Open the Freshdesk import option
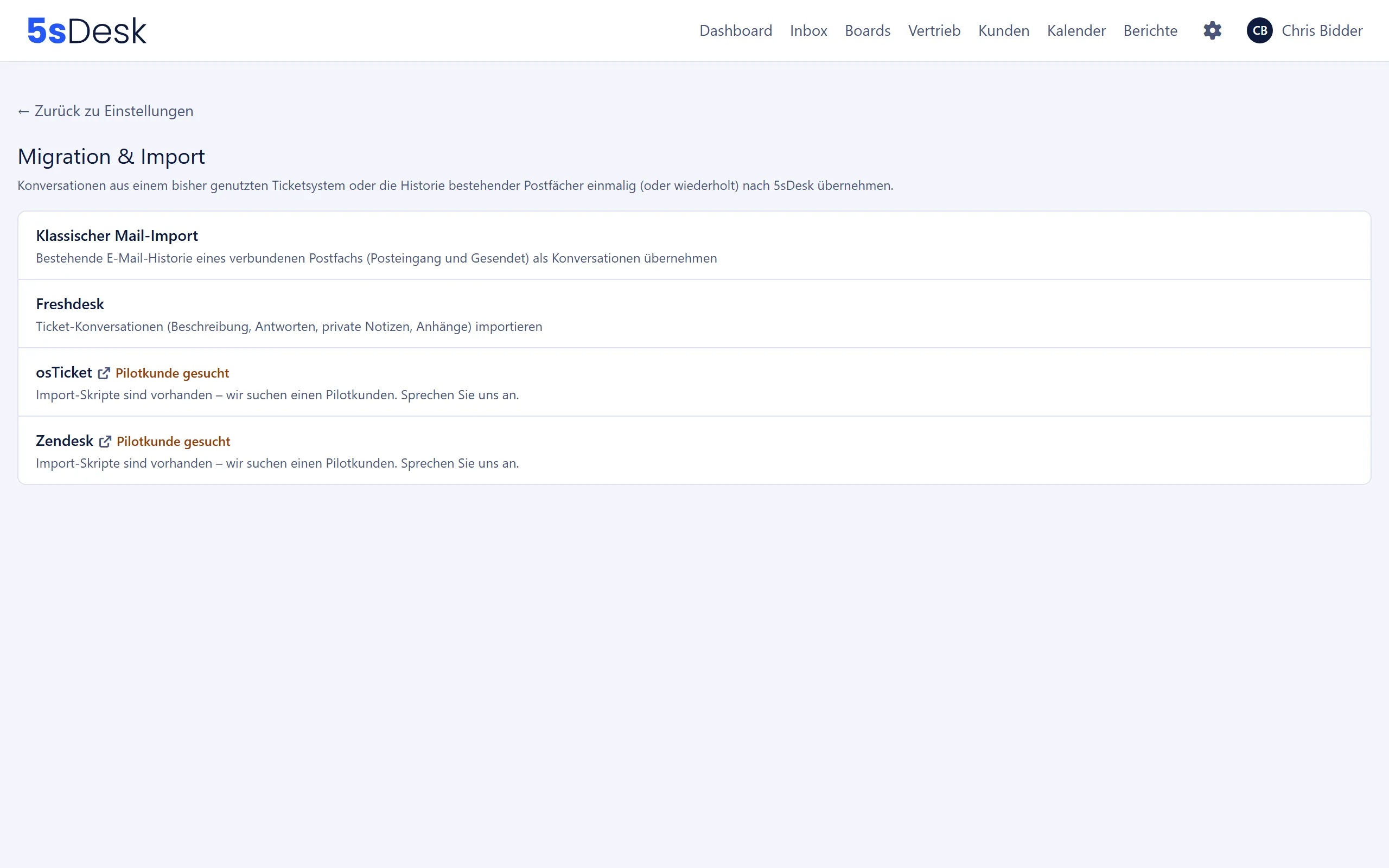 pos(694,314)
